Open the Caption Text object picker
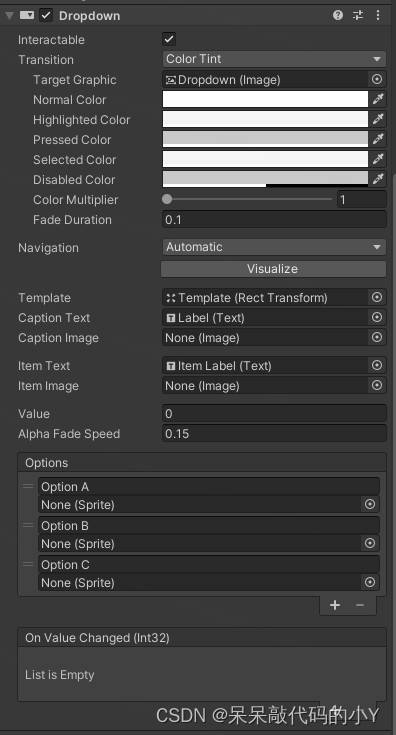 (377, 317)
